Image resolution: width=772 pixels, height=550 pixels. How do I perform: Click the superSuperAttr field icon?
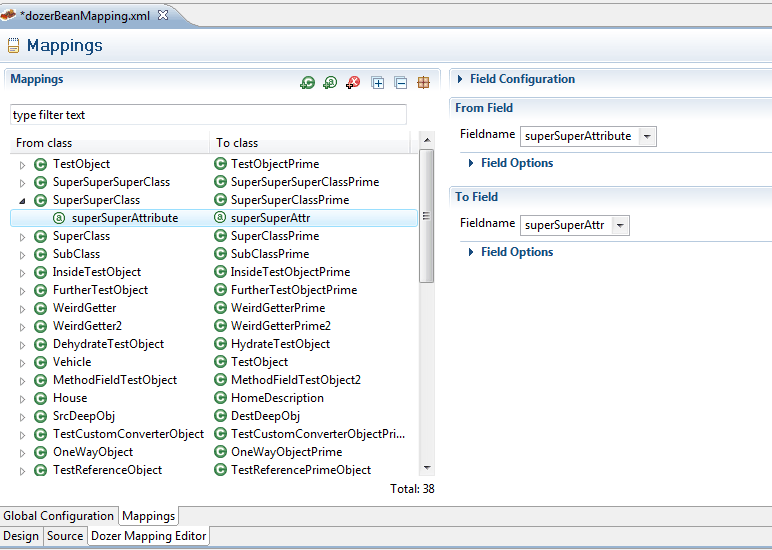[220, 218]
